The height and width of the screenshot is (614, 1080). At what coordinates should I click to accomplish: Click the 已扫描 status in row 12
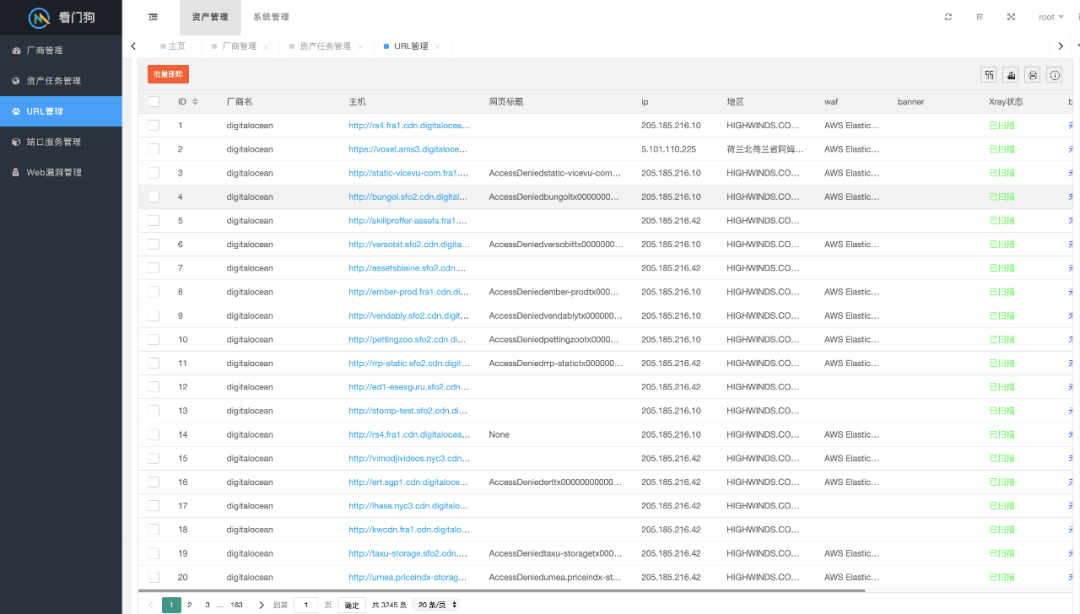(x=1001, y=387)
